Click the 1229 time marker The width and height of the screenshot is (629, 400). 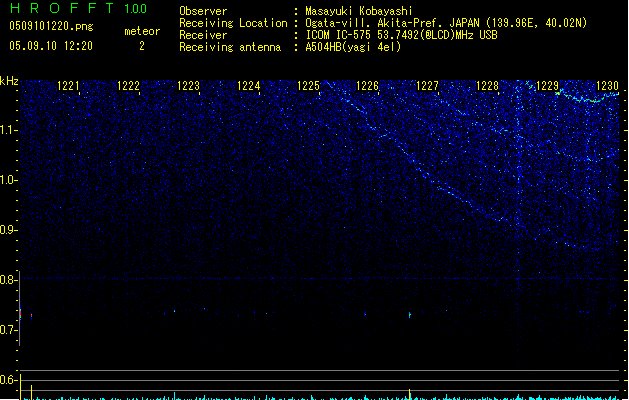[548, 86]
